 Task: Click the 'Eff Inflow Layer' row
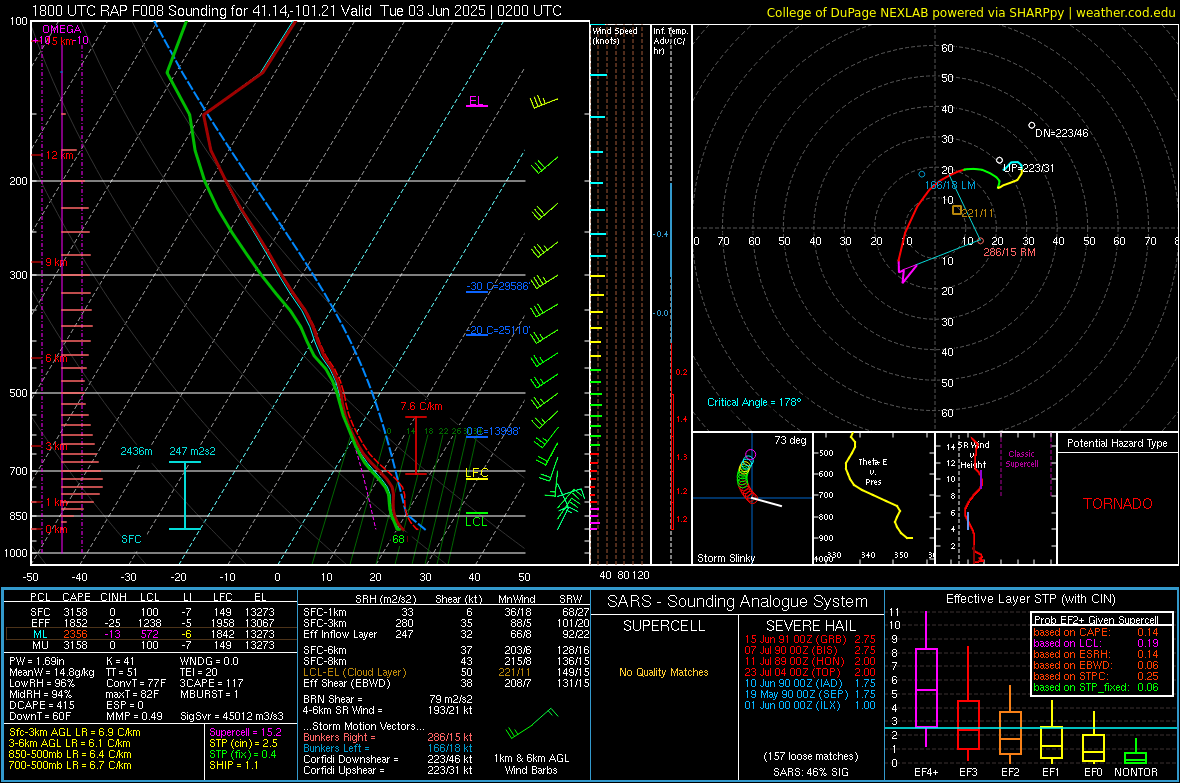point(446,634)
